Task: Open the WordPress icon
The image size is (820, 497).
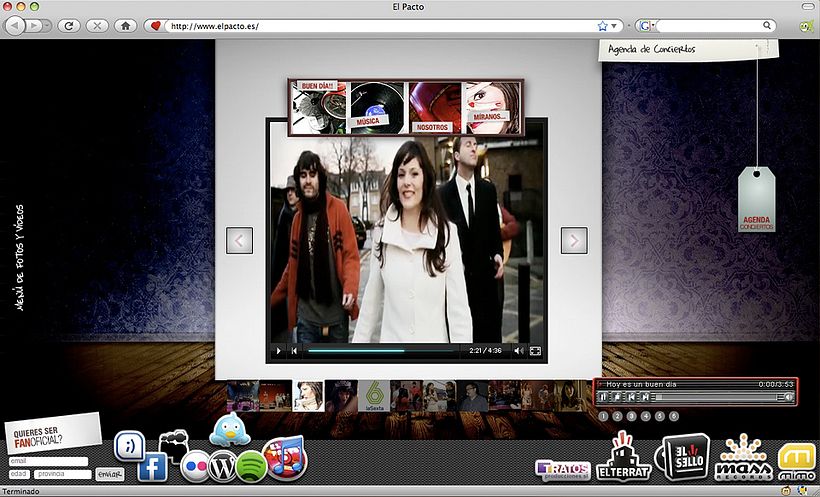Action: tap(222, 467)
